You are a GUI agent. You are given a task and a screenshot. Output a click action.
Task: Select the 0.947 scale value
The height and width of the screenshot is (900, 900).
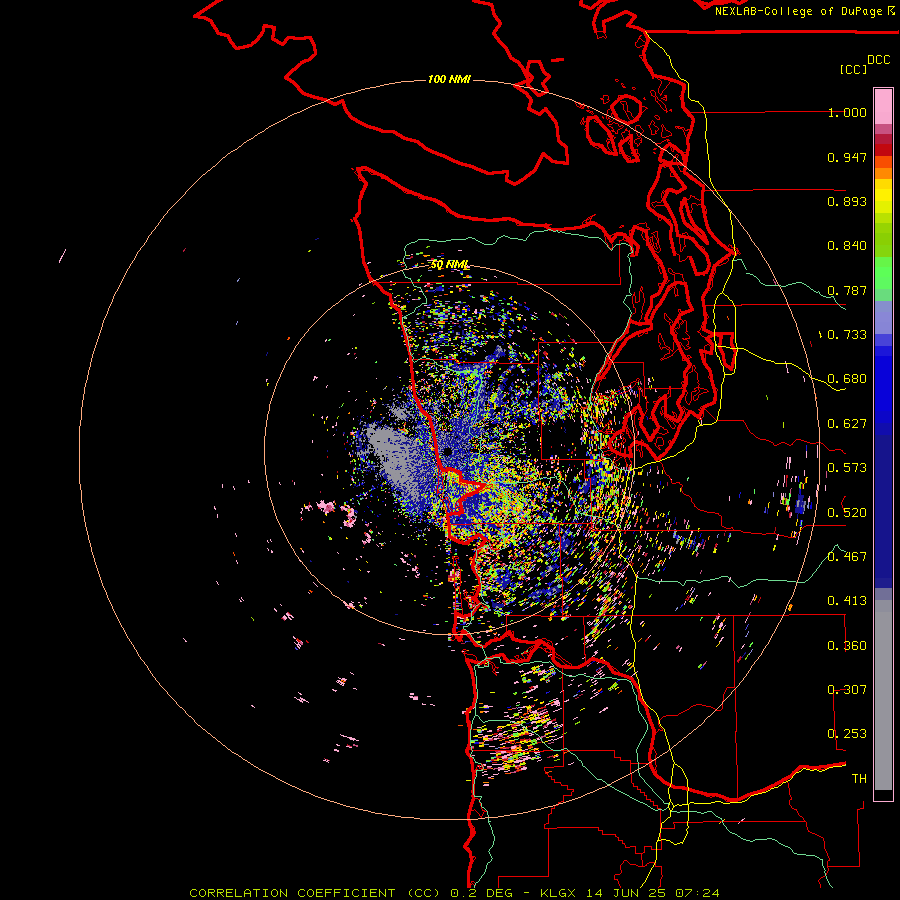pyautogui.click(x=847, y=157)
